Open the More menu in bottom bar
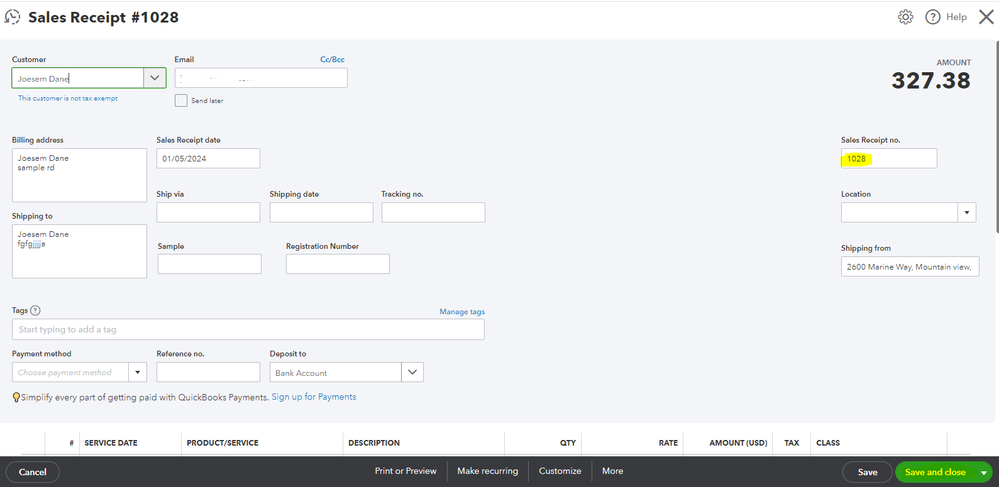Screen dimensions: 999x487 click(612, 471)
